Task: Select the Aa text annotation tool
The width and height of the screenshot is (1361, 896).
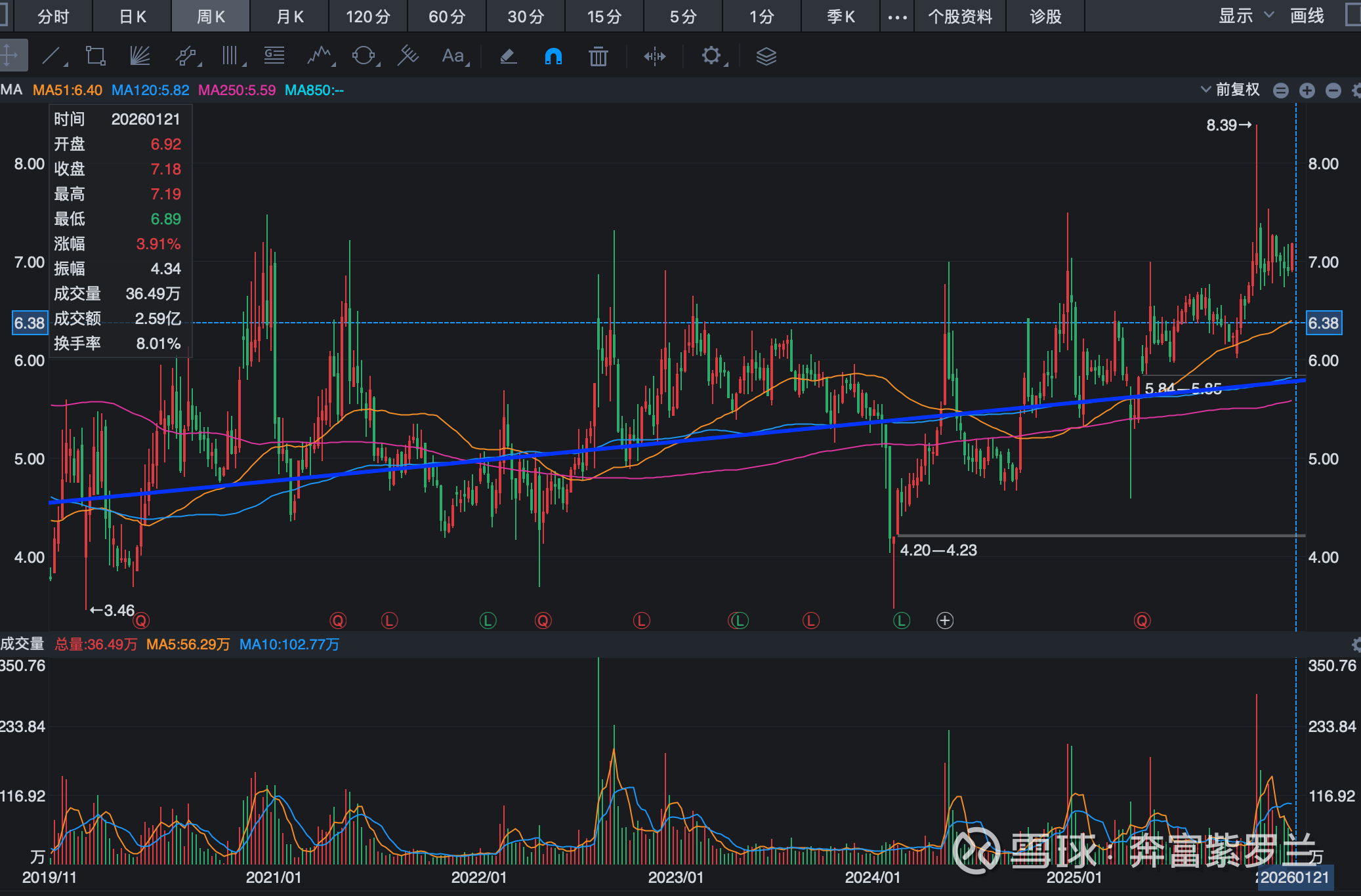Action: (x=453, y=56)
